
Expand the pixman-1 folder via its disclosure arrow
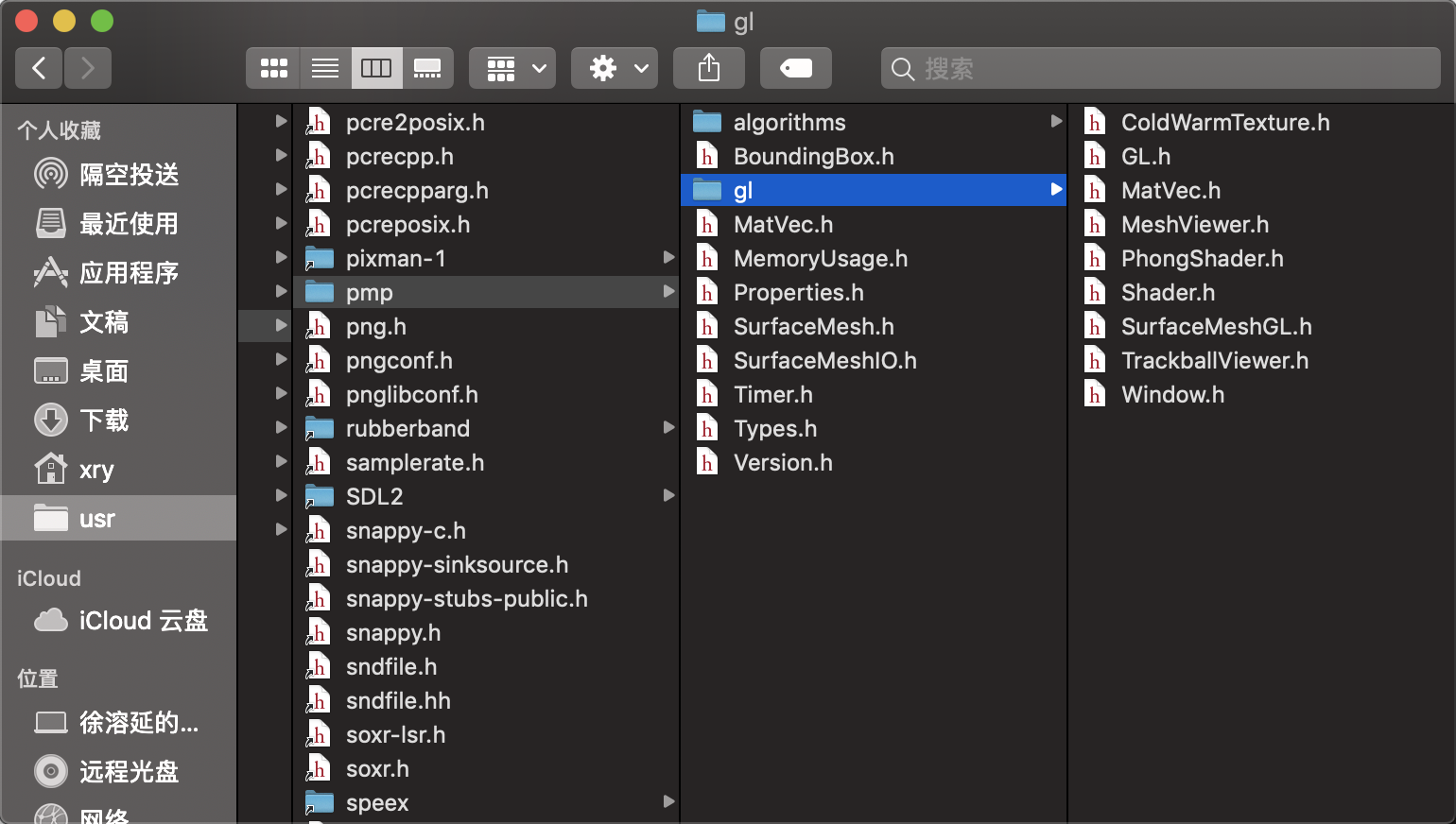[281, 257]
